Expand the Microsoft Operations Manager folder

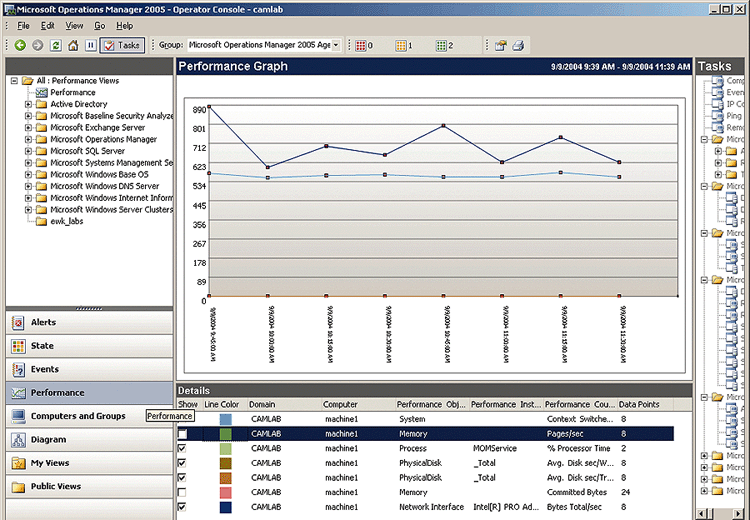[28, 139]
